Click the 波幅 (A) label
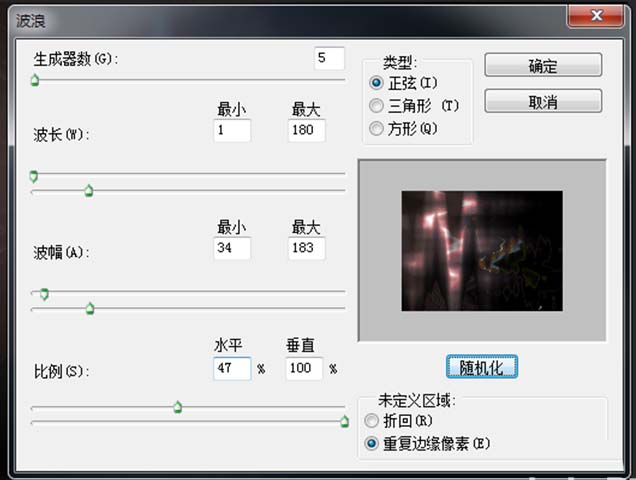This screenshot has height=480, width=636. (x=61, y=252)
